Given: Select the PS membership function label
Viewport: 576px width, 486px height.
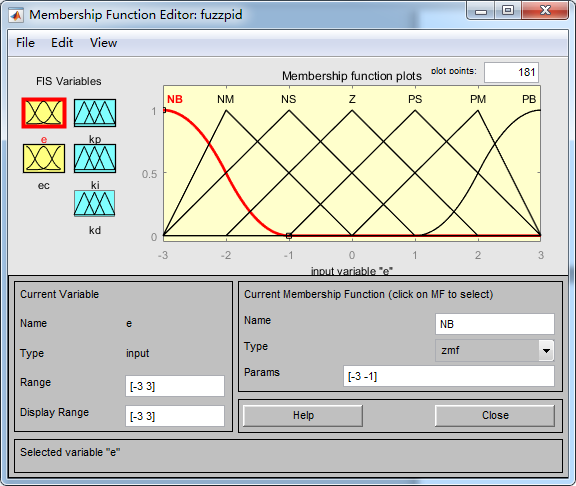Looking at the screenshot, I should tap(415, 99).
